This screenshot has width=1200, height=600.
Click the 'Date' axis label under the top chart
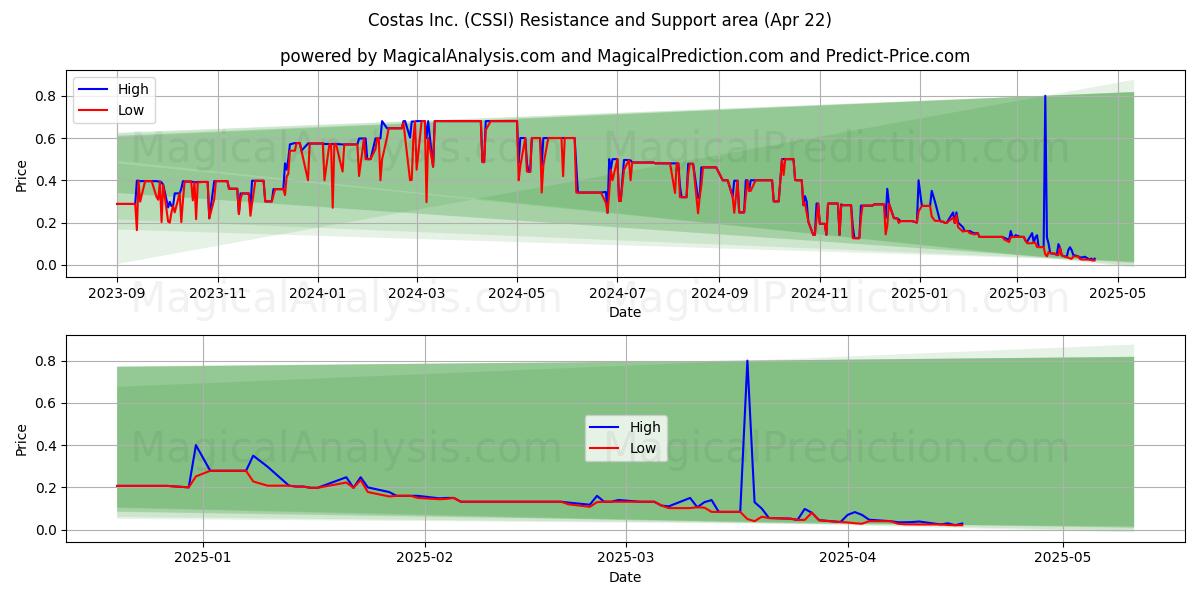(x=624, y=312)
